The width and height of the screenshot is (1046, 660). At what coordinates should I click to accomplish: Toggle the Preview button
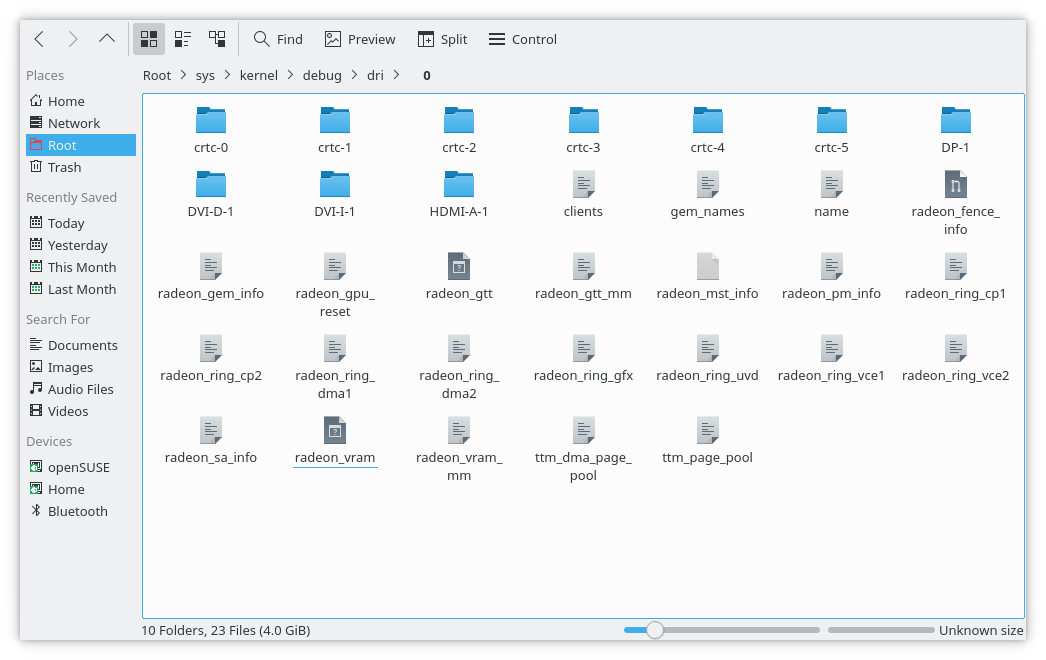tap(359, 39)
